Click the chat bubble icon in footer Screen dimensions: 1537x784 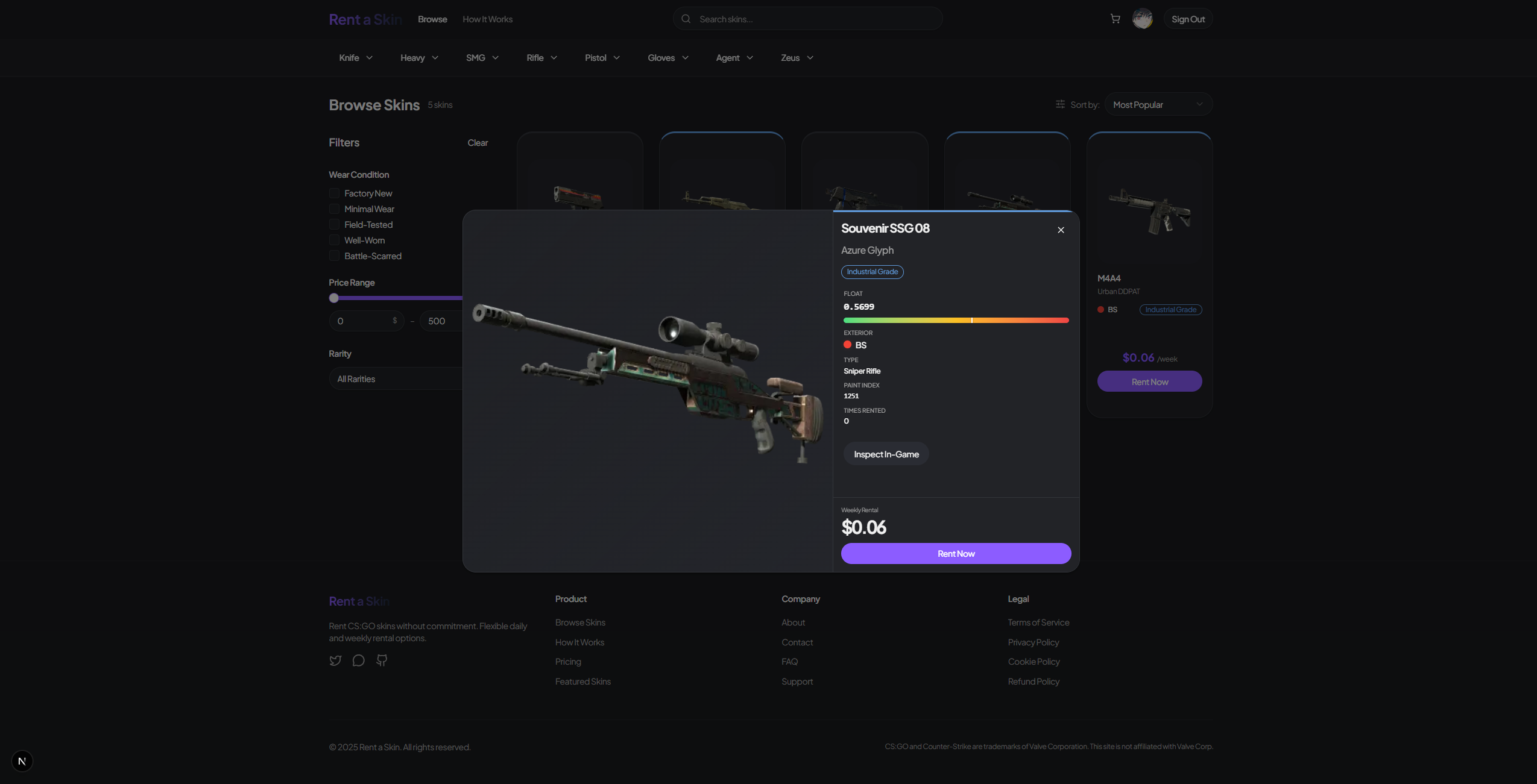pos(358,660)
